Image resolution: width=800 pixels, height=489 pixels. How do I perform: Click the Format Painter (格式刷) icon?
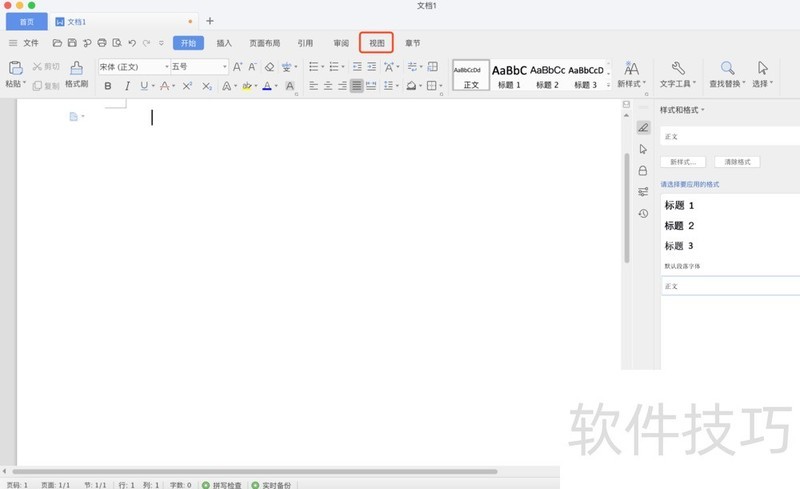click(76, 69)
